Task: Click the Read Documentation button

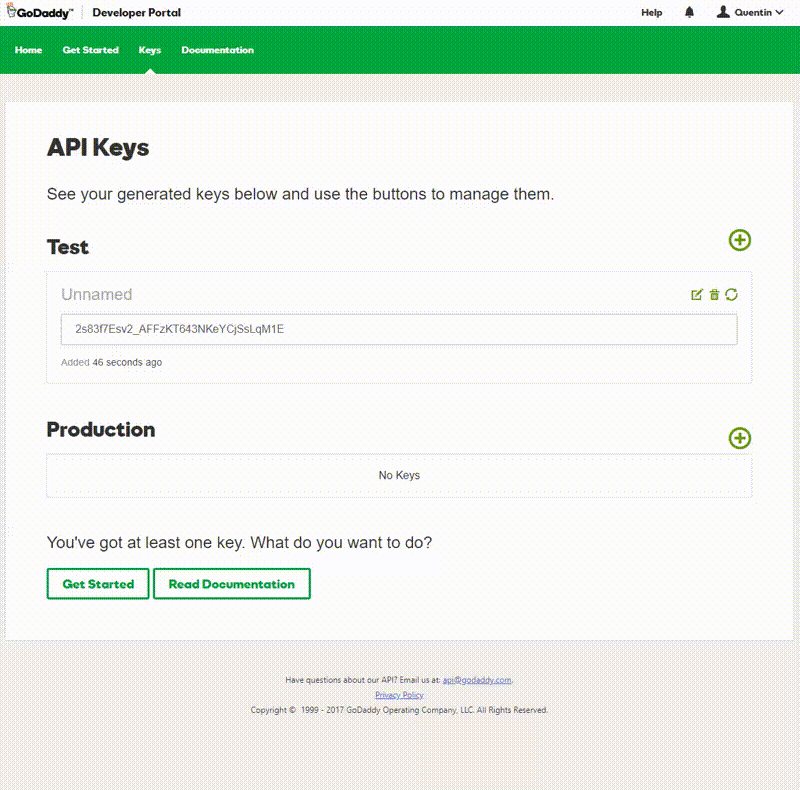Action: (231, 583)
